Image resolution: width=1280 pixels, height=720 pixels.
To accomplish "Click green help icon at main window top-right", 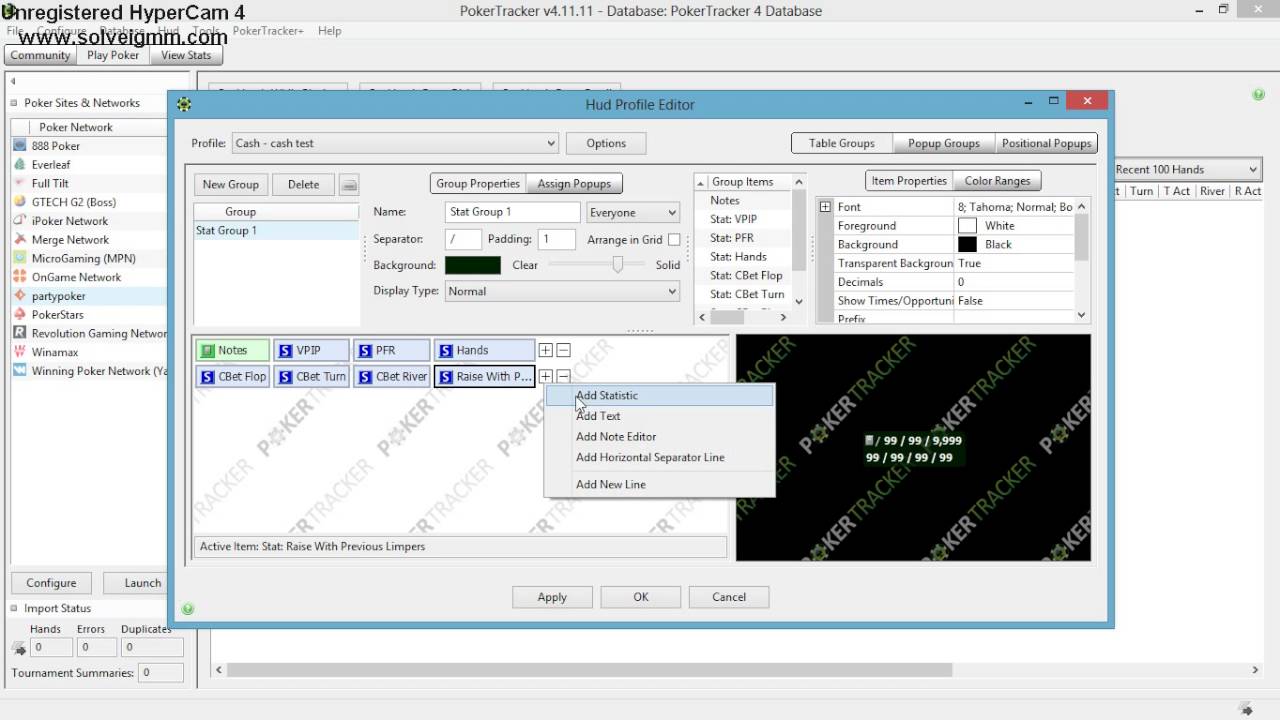I will [x=1258, y=95].
